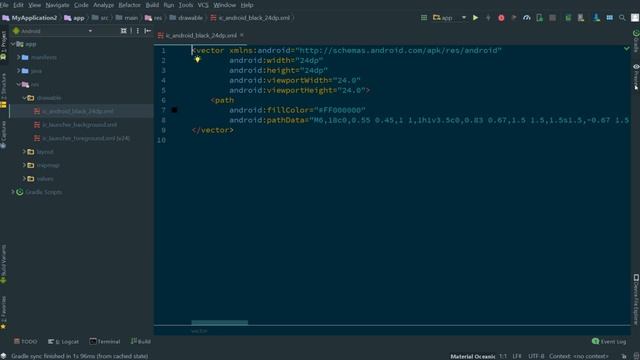
Task: Open AVD Manager from the toolbar
Action: (x=580, y=18)
